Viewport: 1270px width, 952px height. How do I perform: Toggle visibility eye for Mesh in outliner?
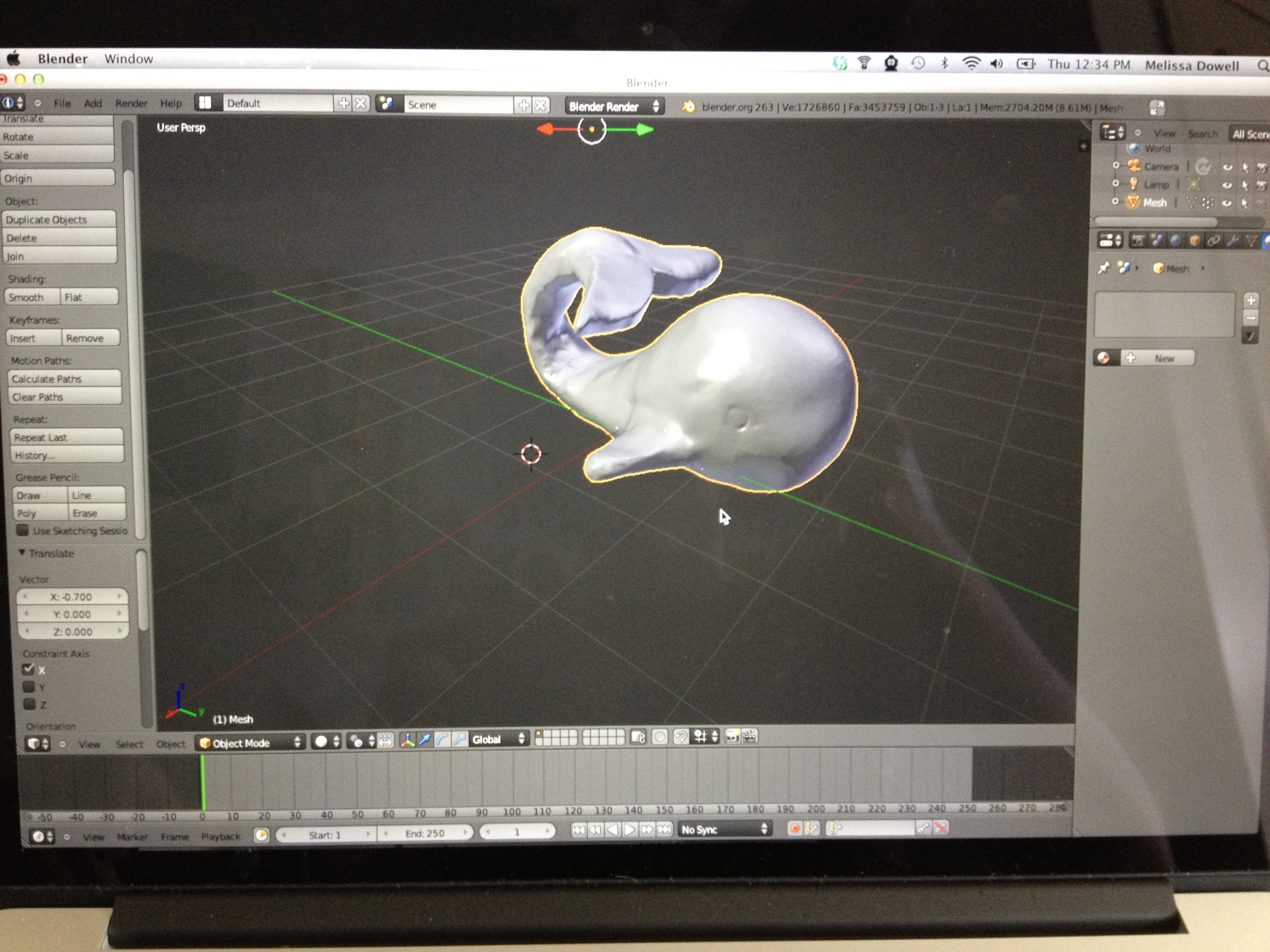1227,203
